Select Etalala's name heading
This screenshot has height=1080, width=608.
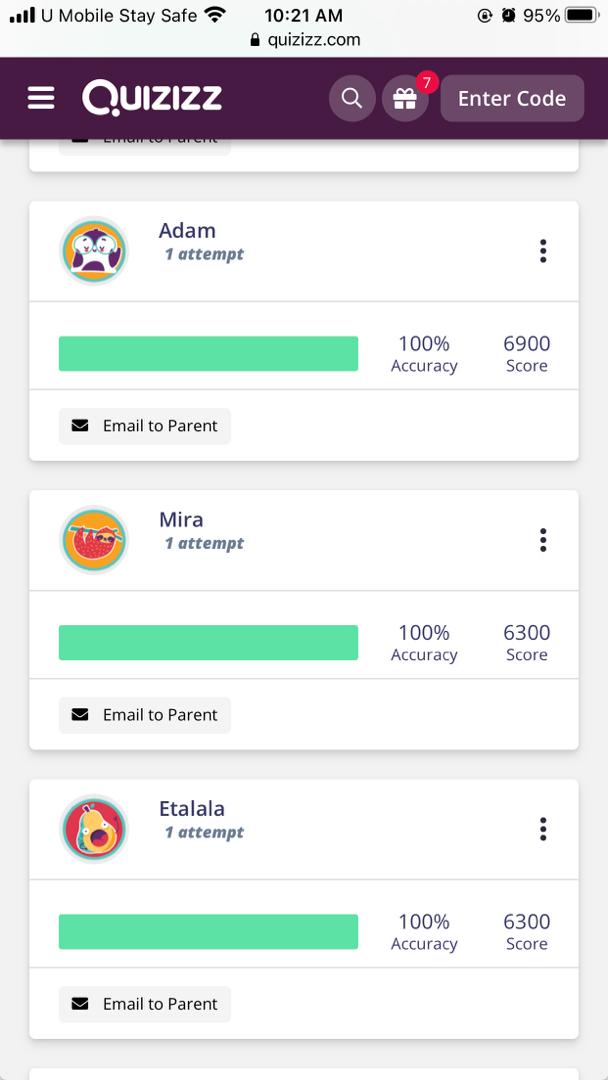click(192, 809)
